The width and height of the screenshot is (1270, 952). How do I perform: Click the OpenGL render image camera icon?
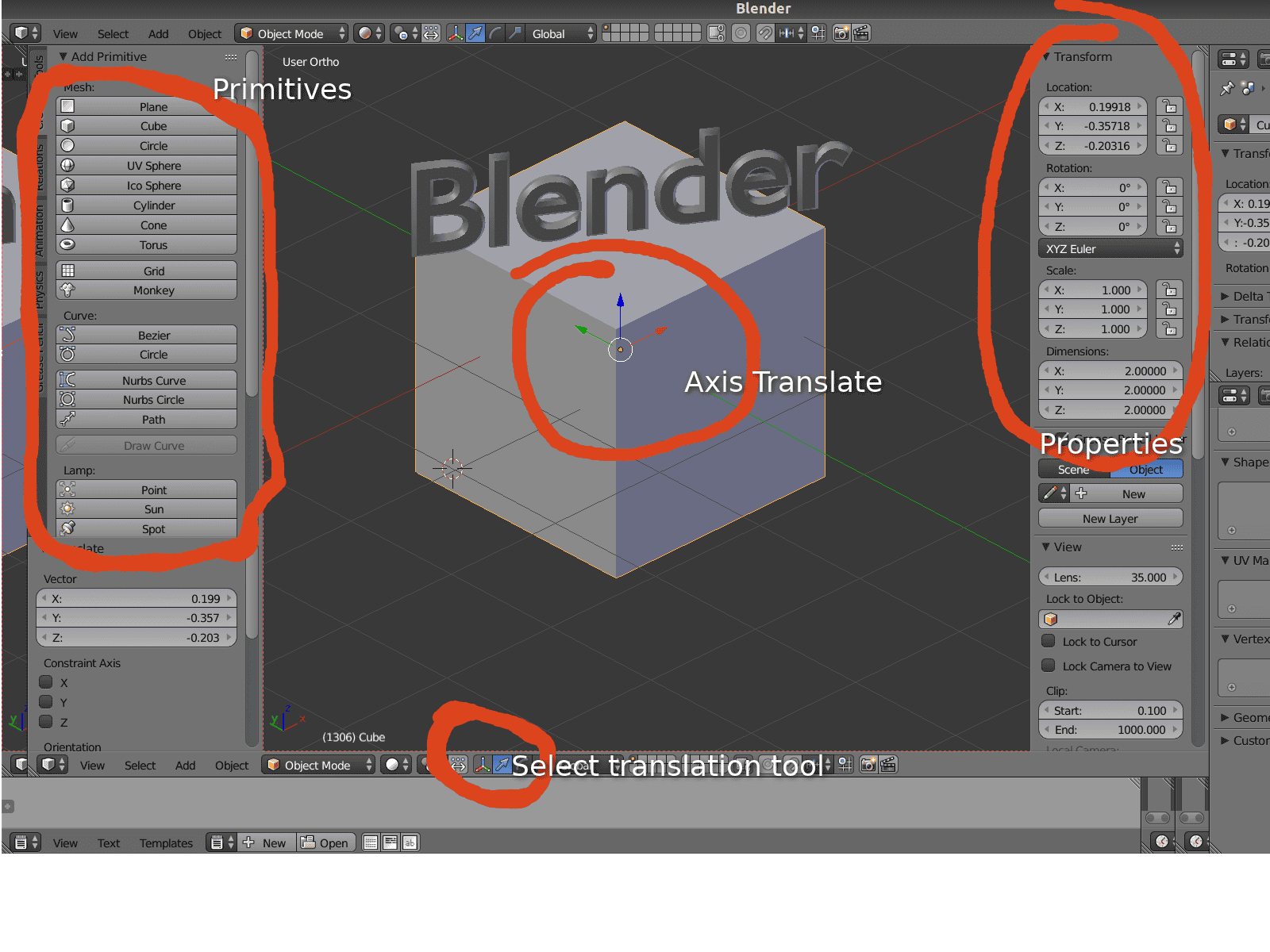click(x=841, y=33)
